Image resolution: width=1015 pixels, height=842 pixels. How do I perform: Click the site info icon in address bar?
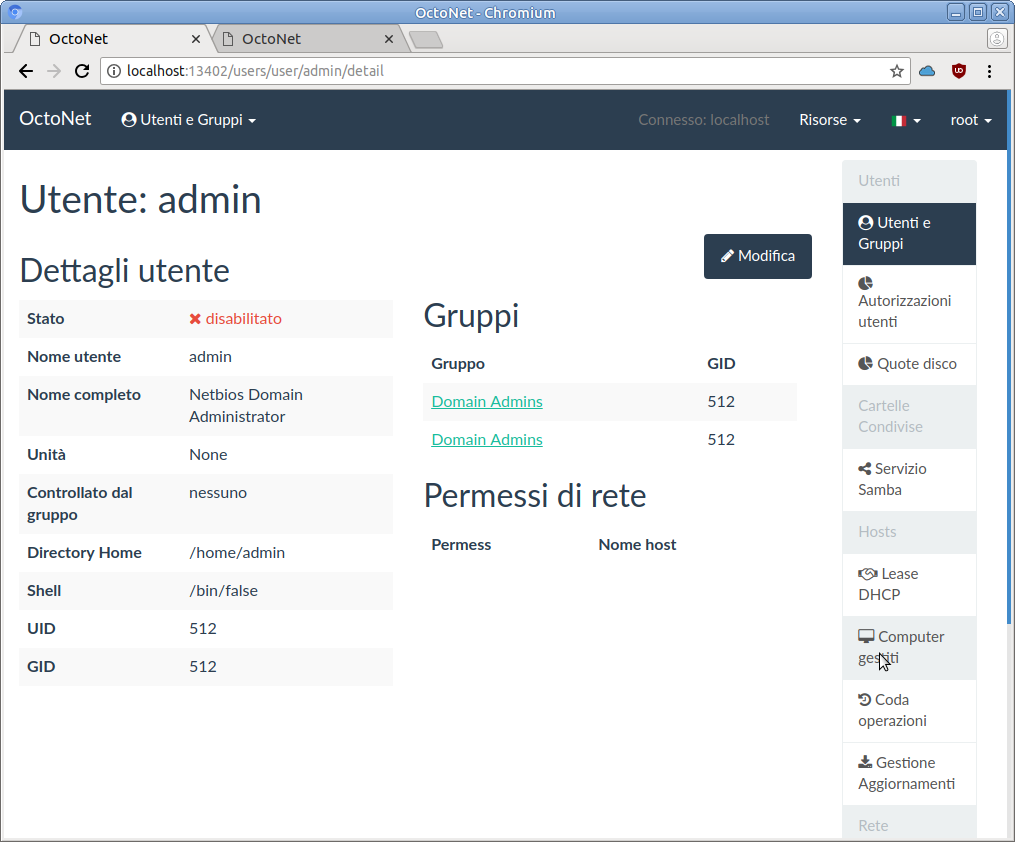(x=114, y=71)
